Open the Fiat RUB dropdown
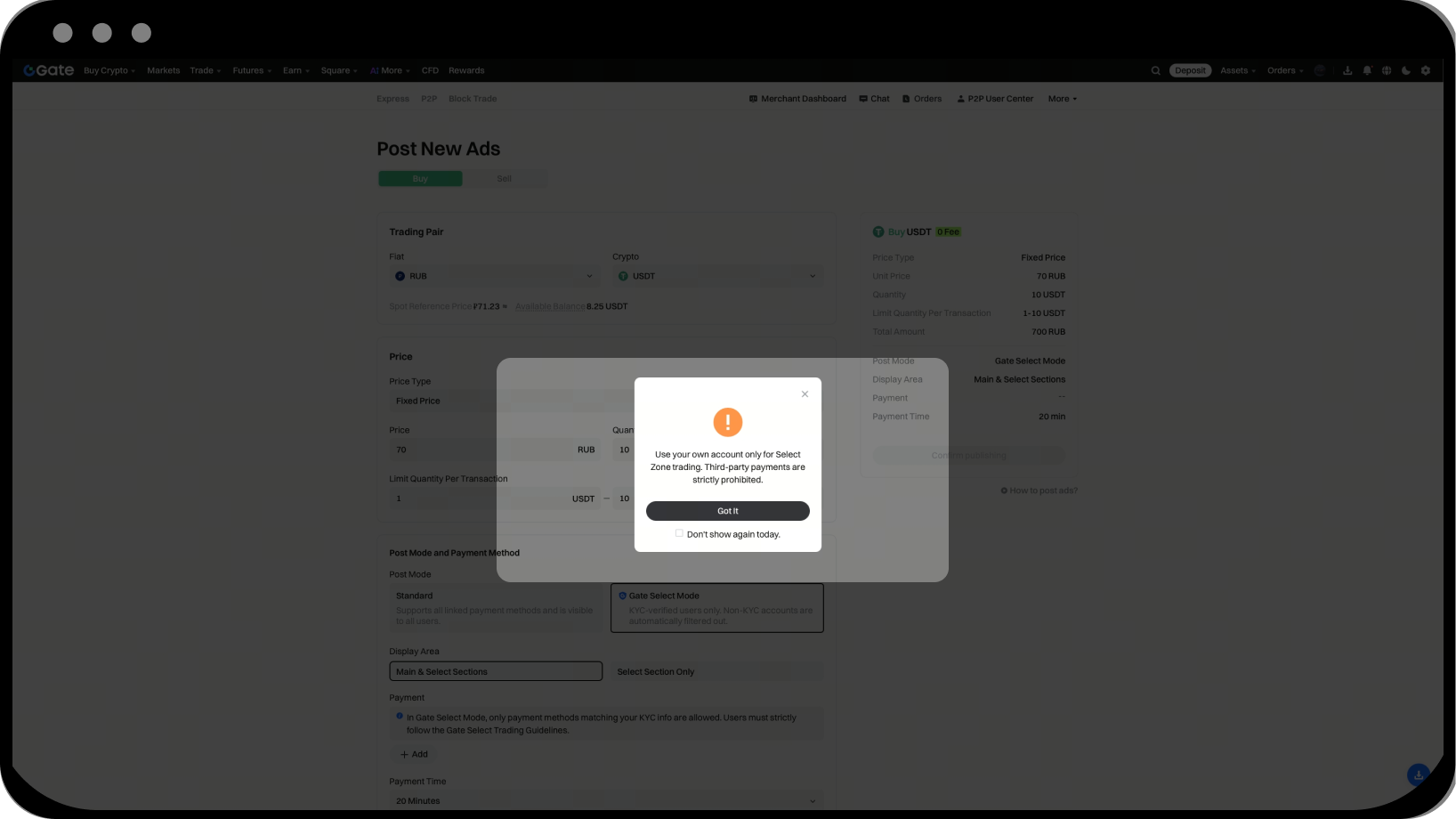The height and width of the screenshot is (819, 1456). point(495,276)
